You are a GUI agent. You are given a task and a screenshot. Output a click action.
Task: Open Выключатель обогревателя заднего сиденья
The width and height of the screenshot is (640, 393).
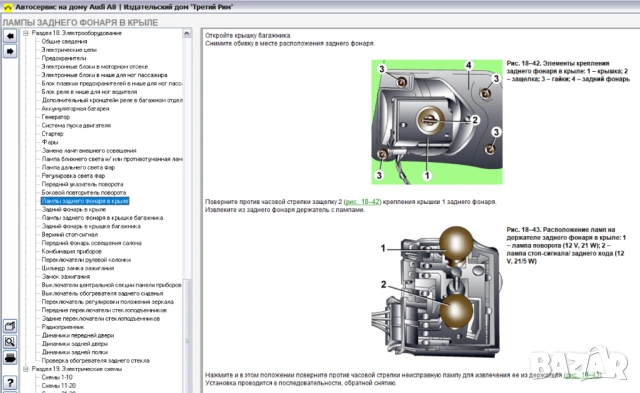coord(102,293)
